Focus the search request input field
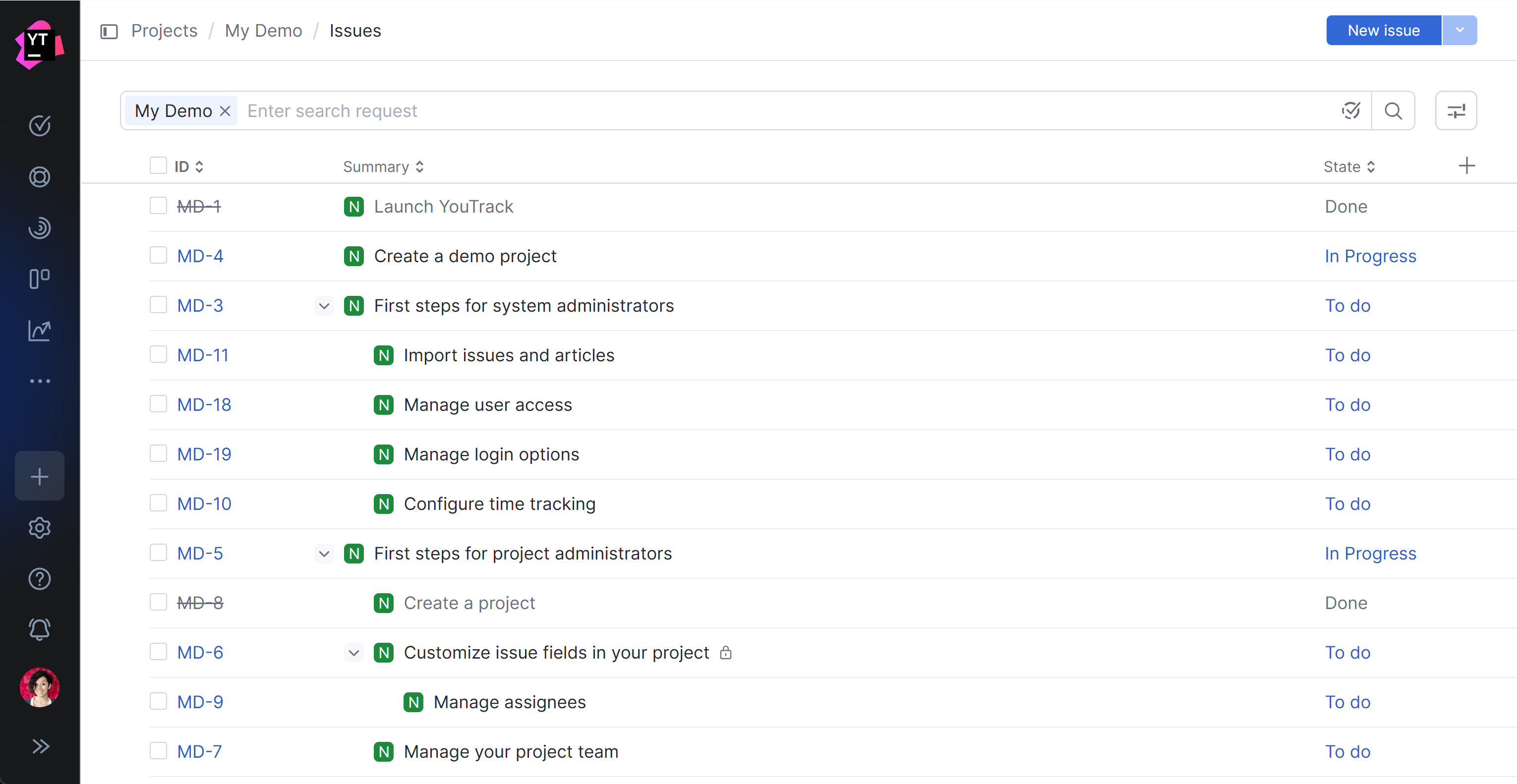The width and height of the screenshot is (1517, 784). tap(765, 111)
